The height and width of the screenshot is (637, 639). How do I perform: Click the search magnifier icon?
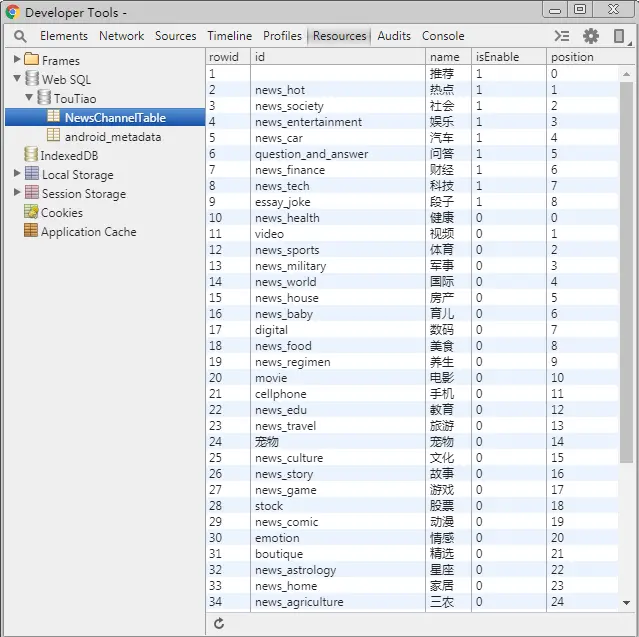click(20, 36)
